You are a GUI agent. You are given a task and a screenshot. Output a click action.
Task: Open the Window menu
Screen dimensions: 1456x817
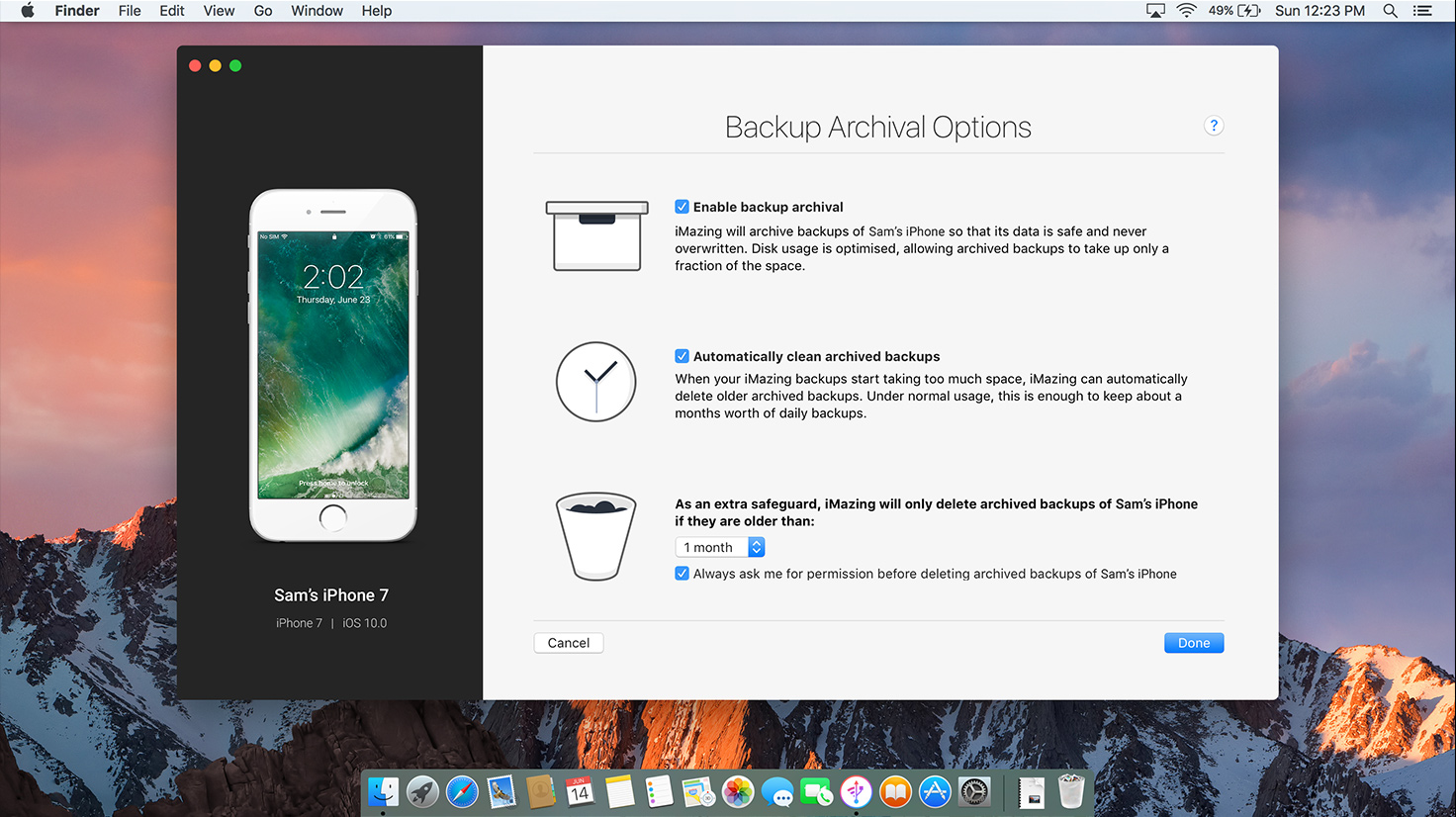click(x=317, y=11)
